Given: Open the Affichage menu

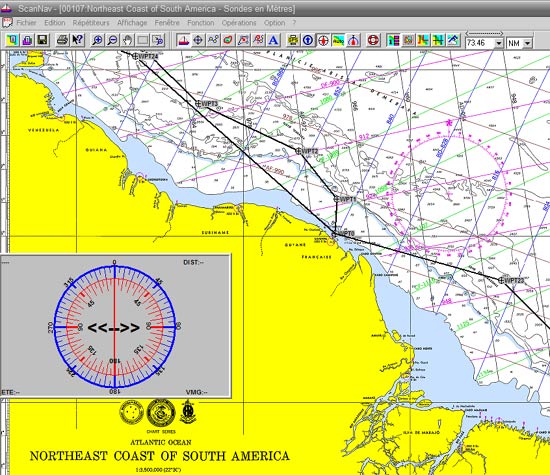Looking at the screenshot, I should 132,23.
